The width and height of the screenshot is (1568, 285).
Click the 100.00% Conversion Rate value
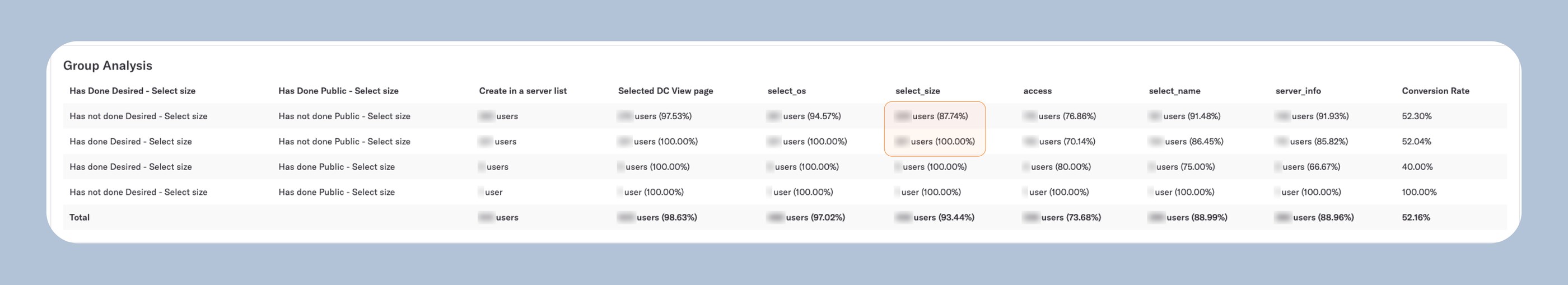pos(1420,192)
